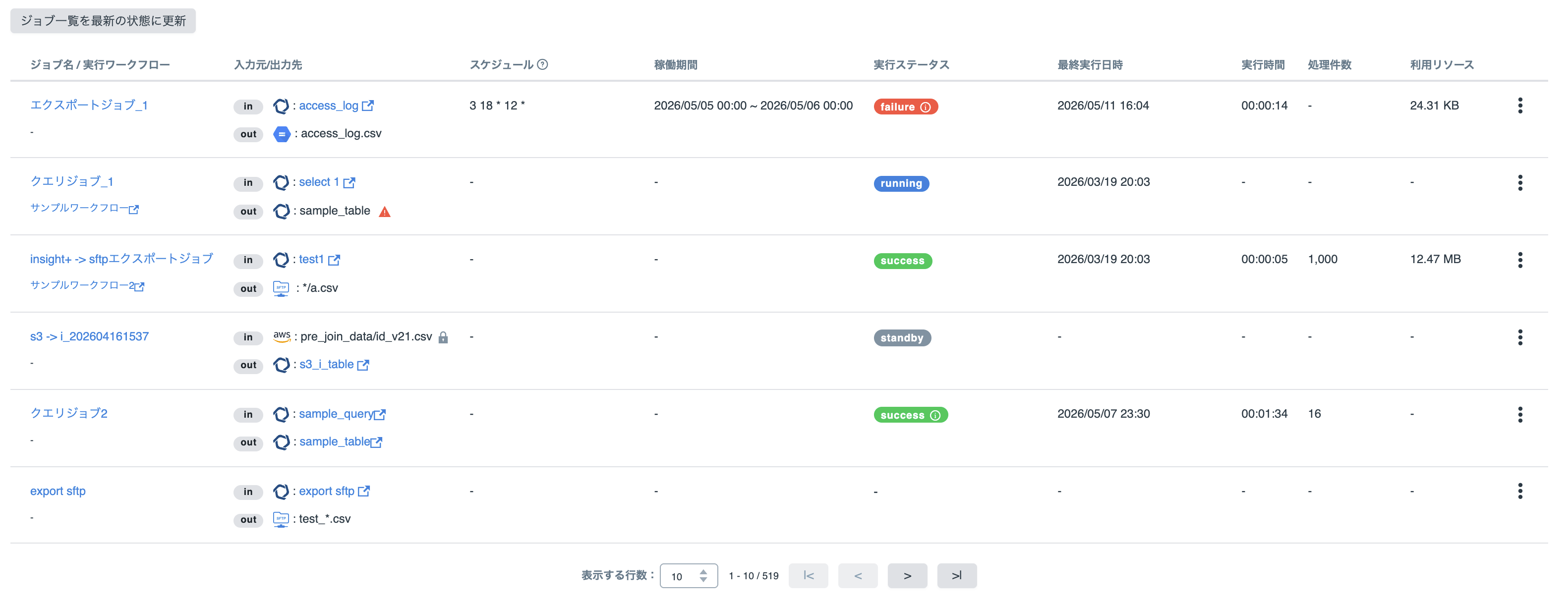The width and height of the screenshot is (1568, 604).
Task: Open the クエリジョブ2 job link
Action: pos(69,414)
